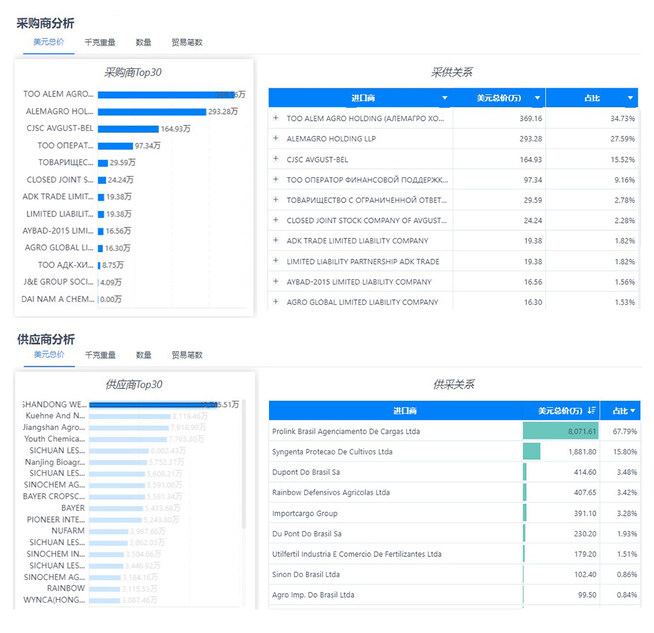Select 数量 tab under 供应商分析
The width and height of the screenshot is (654, 633).
pyautogui.click(x=143, y=355)
